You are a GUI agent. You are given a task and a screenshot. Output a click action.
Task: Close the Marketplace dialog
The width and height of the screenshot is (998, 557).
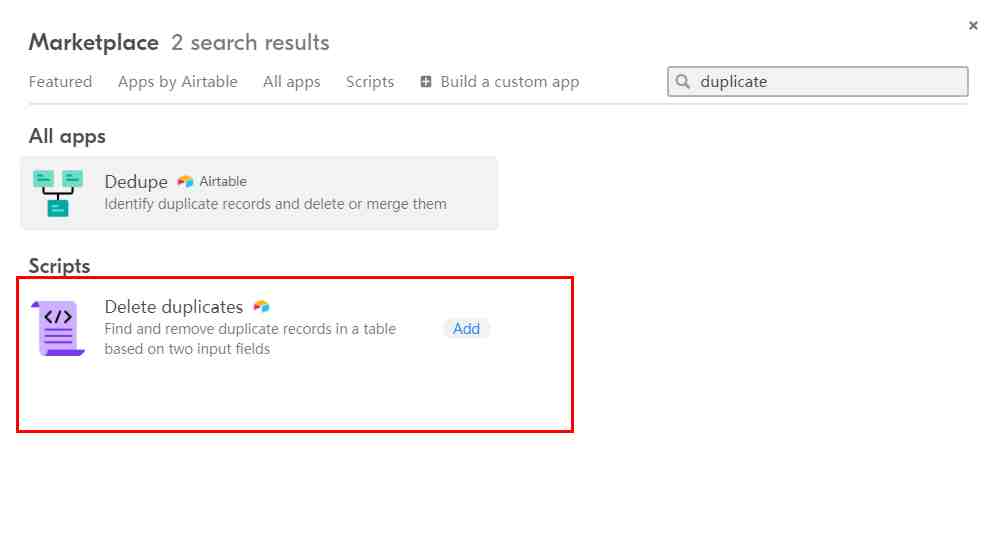[973, 25]
